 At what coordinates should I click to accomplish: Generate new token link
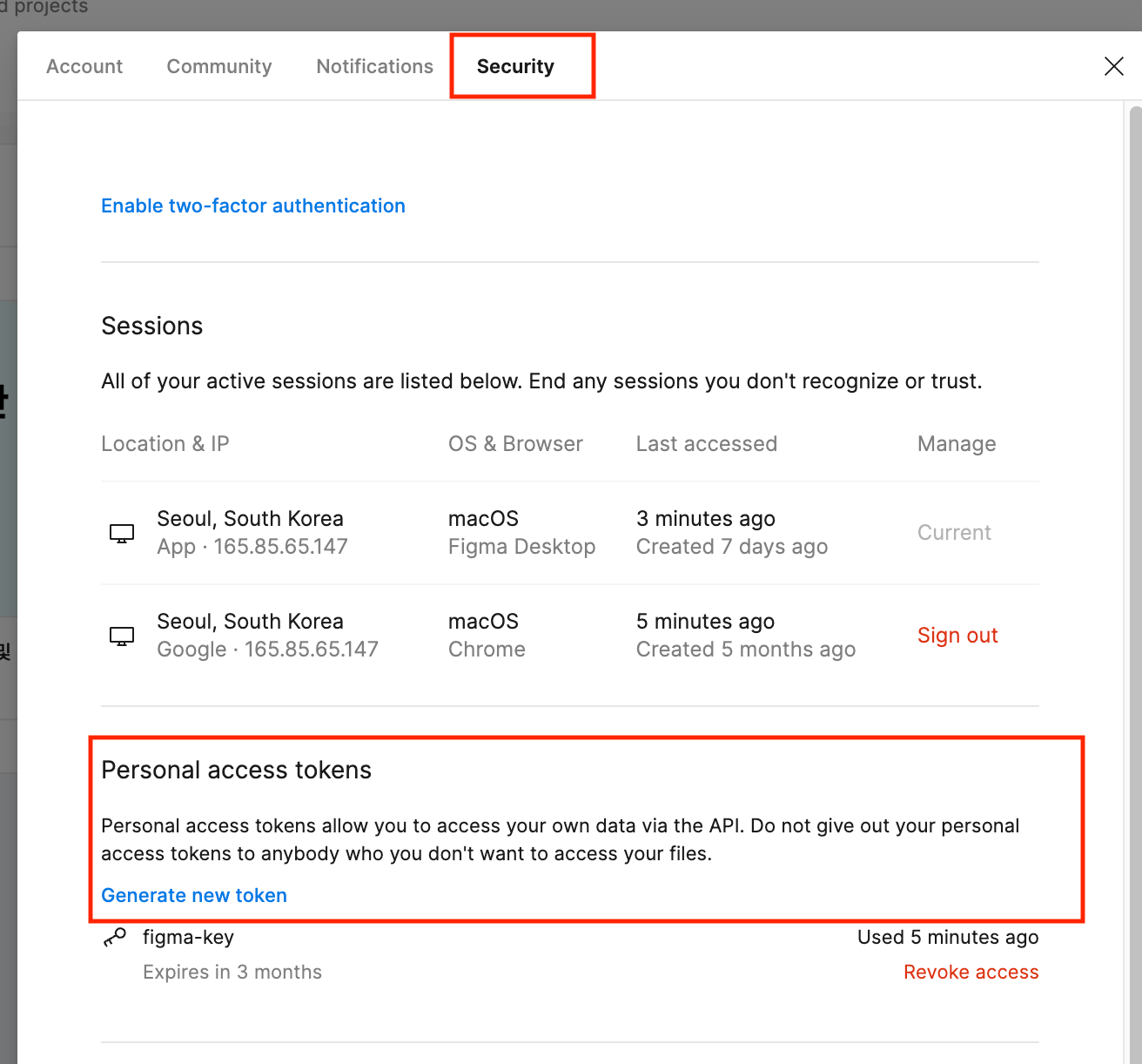tap(194, 895)
